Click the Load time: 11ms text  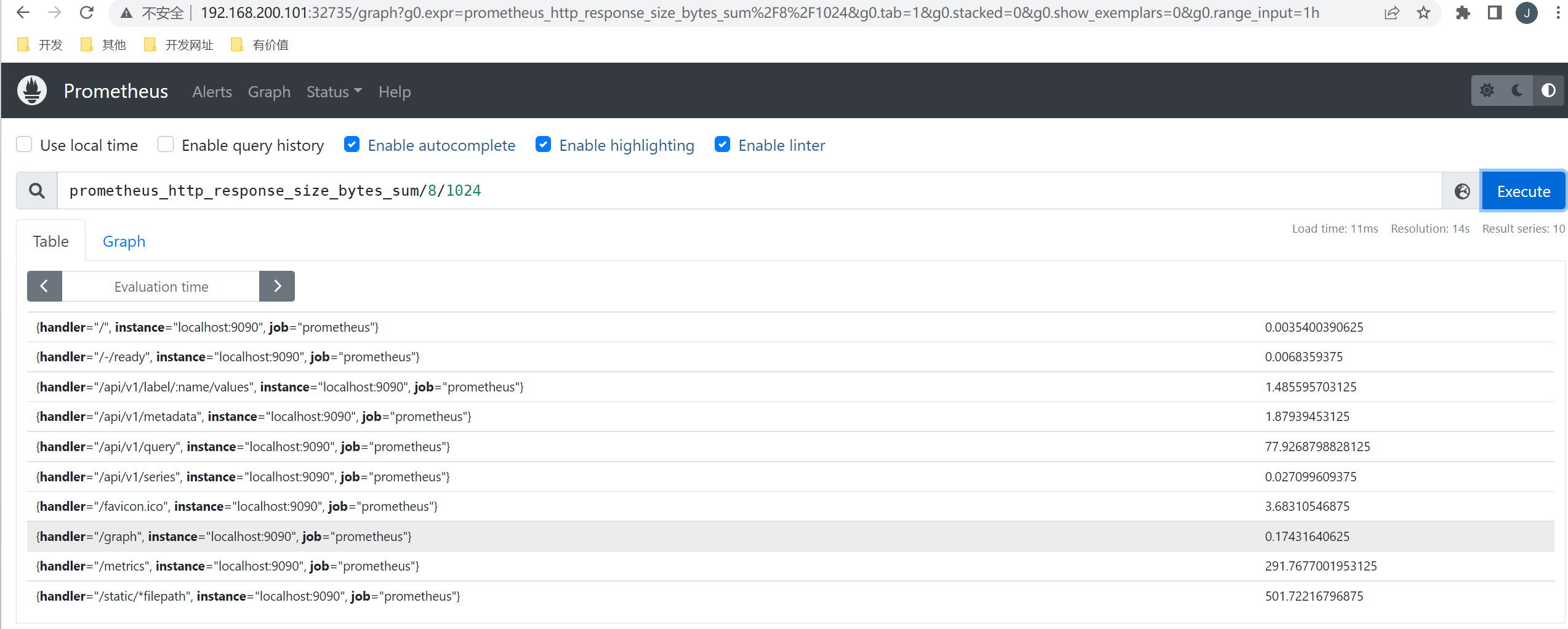[1335, 229]
